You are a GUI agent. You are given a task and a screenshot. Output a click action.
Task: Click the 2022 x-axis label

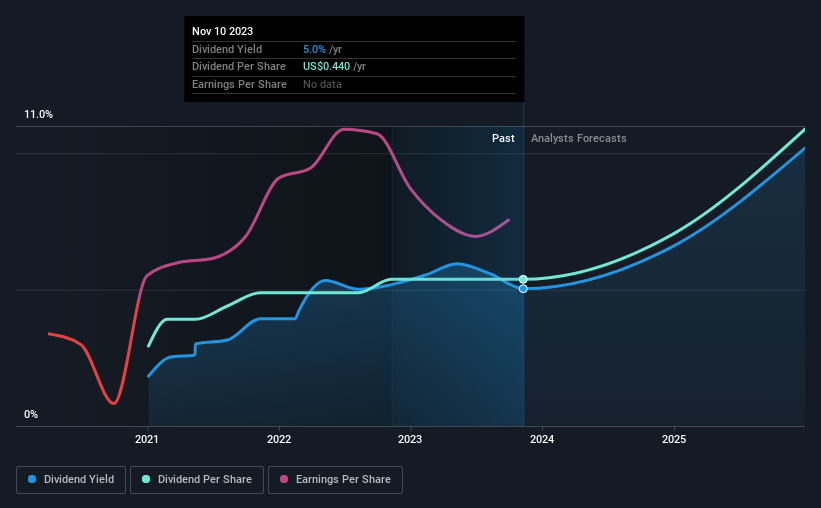pos(279,439)
